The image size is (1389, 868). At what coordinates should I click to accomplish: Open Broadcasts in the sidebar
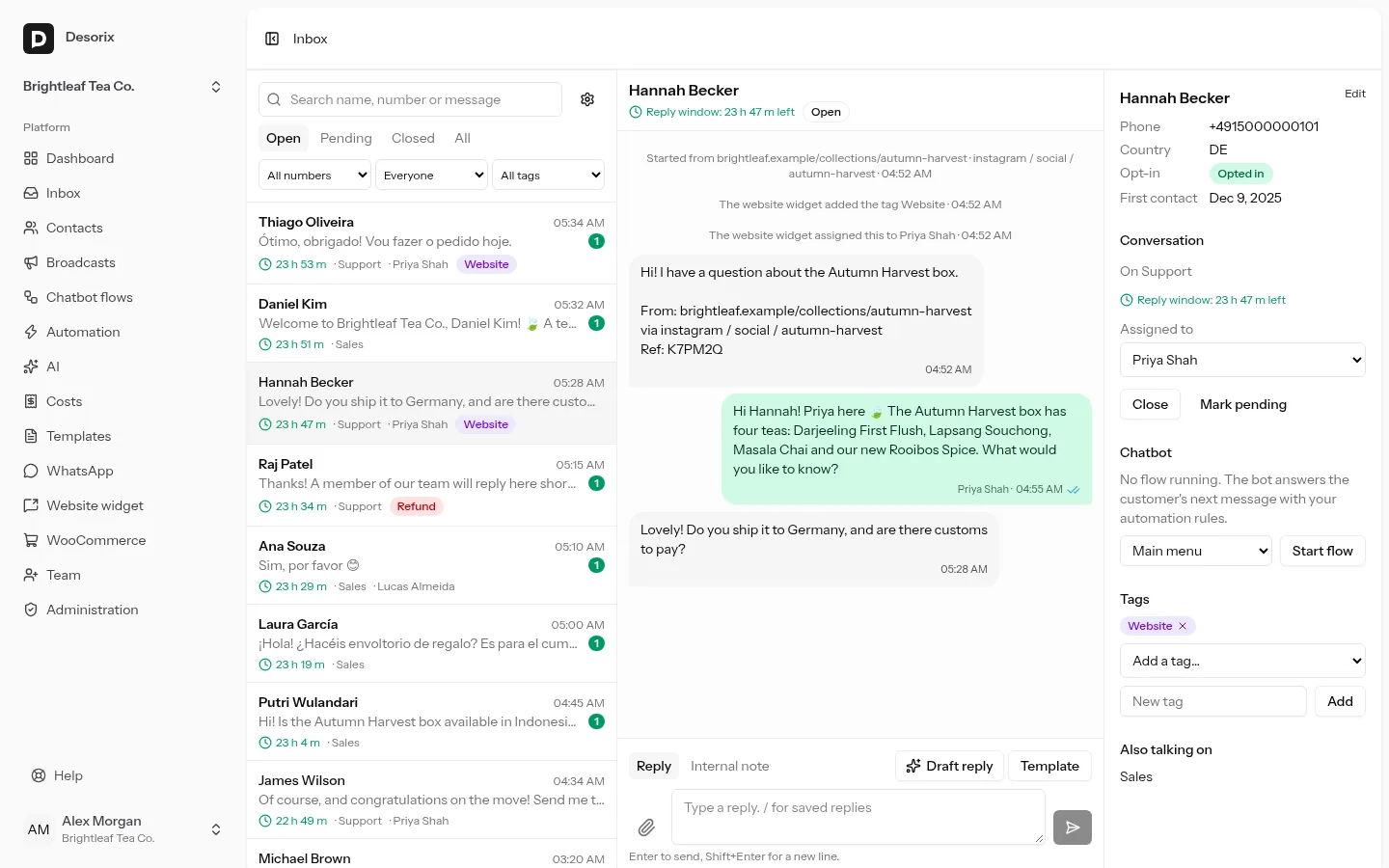pyautogui.click(x=123, y=262)
